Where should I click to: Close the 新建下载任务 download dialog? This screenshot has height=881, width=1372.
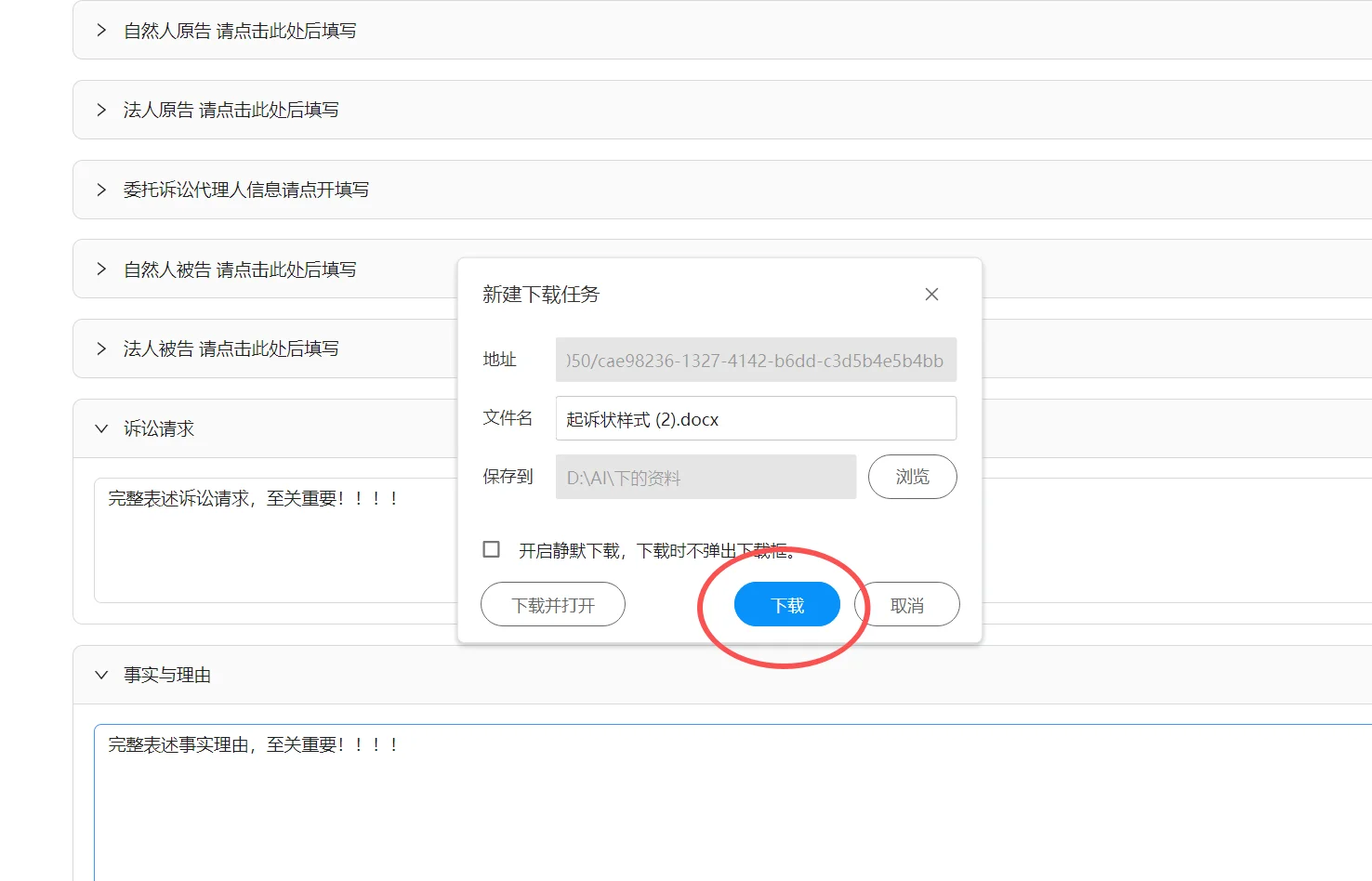pos(931,294)
